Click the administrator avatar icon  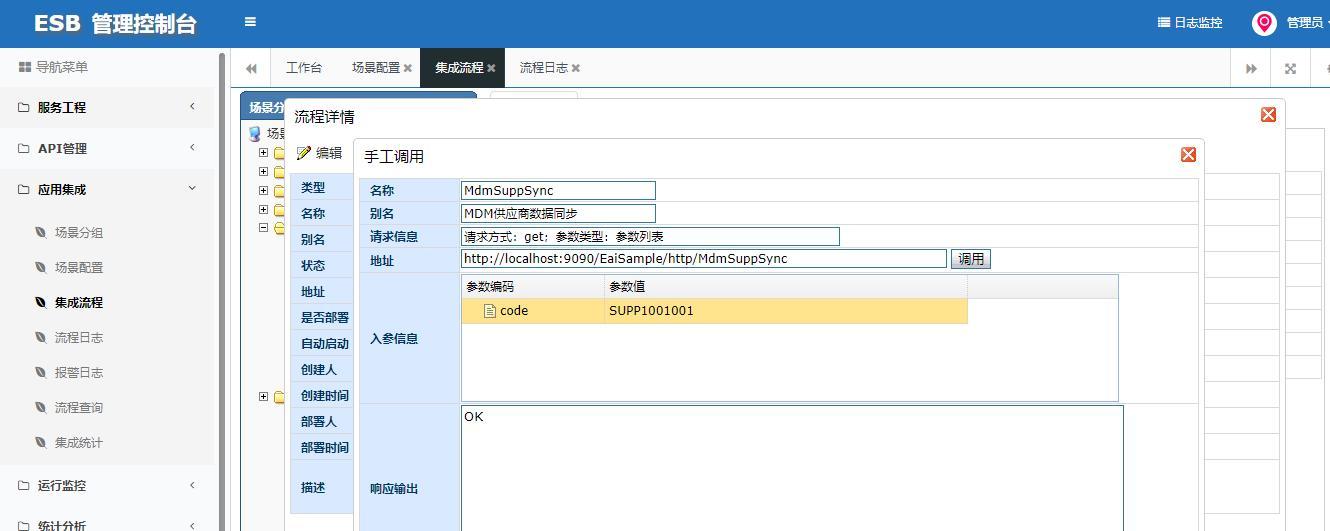tap(1264, 23)
